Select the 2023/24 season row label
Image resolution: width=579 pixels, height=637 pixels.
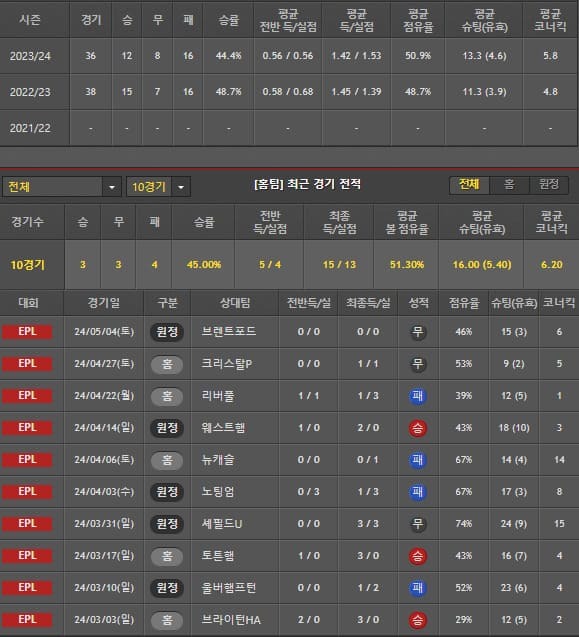pyautogui.click(x=30, y=56)
